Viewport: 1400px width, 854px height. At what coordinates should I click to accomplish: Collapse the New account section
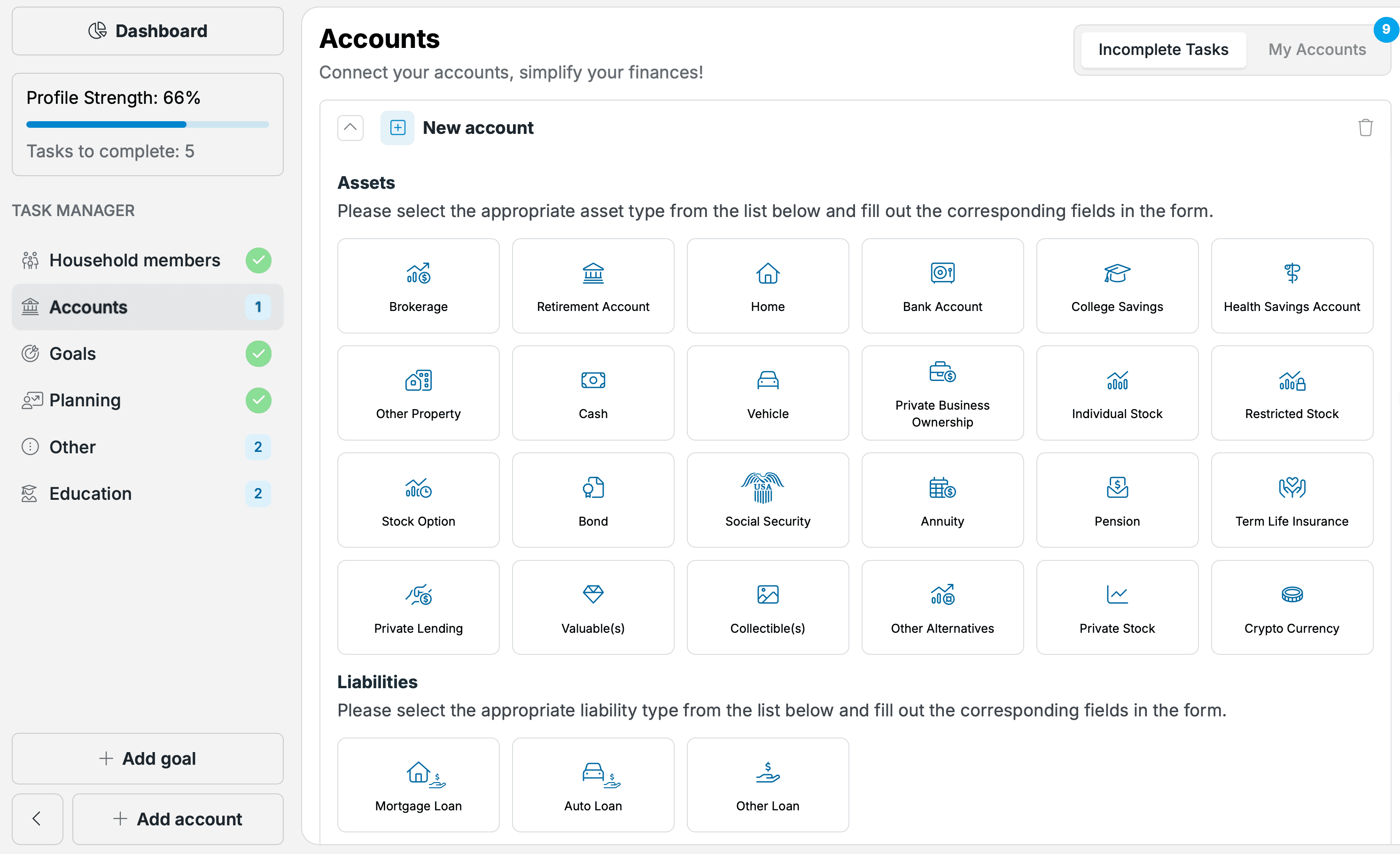click(x=350, y=127)
